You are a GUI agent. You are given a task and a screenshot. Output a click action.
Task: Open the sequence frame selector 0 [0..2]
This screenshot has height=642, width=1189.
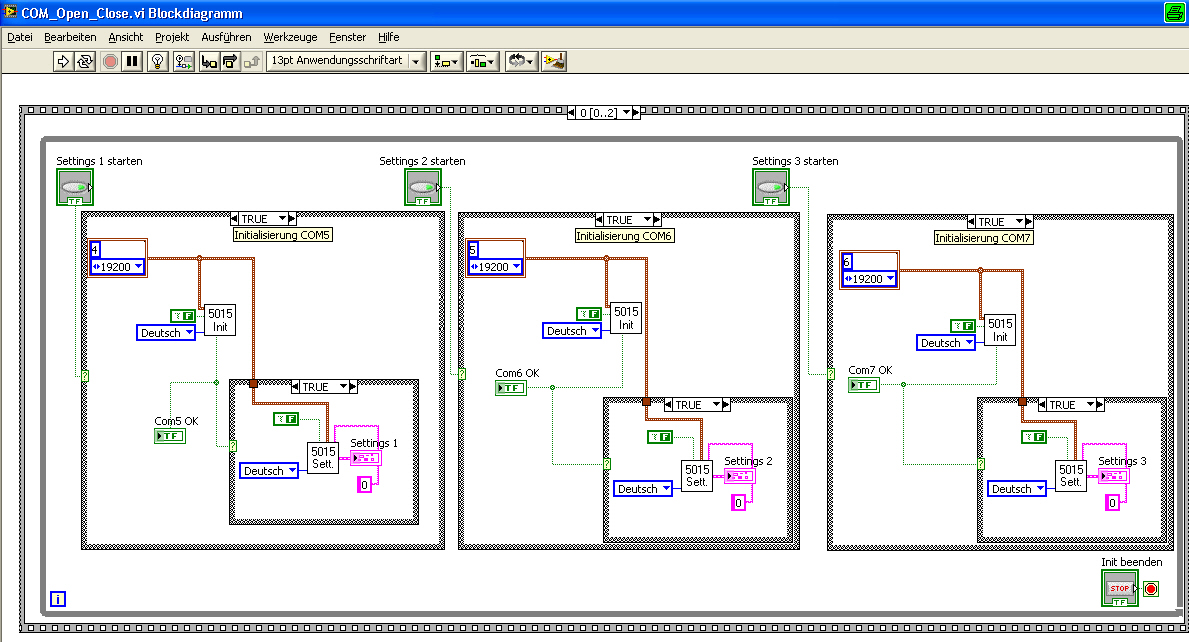click(x=604, y=113)
